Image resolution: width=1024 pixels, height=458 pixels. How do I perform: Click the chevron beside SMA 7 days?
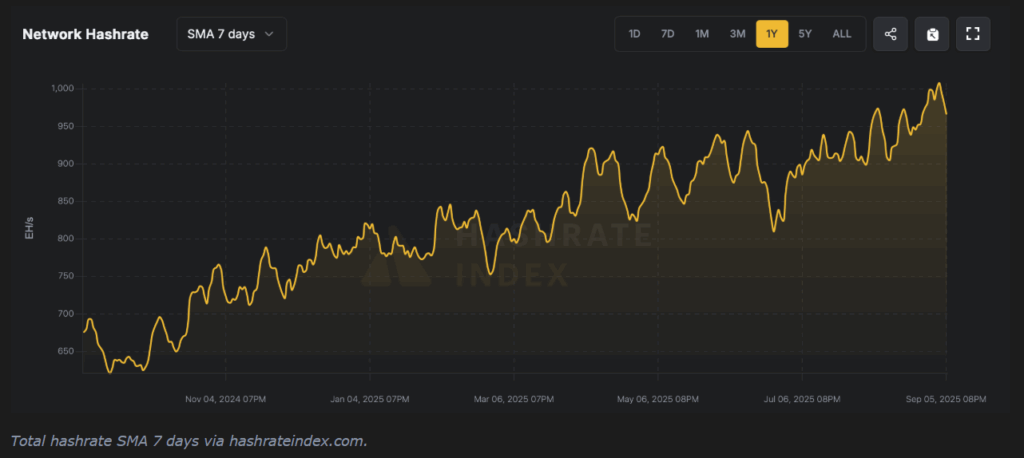pos(269,34)
